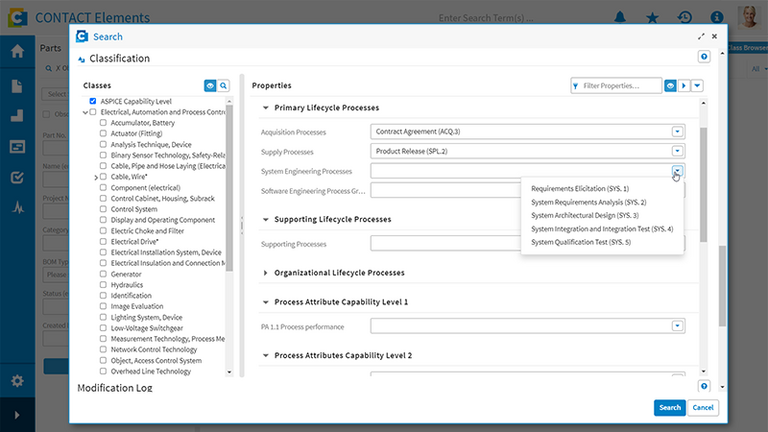Image resolution: width=768 pixels, height=432 pixels.
Task: Select System Requirements Analysis (SYS. 2) option
Action: pyautogui.click(x=589, y=202)
